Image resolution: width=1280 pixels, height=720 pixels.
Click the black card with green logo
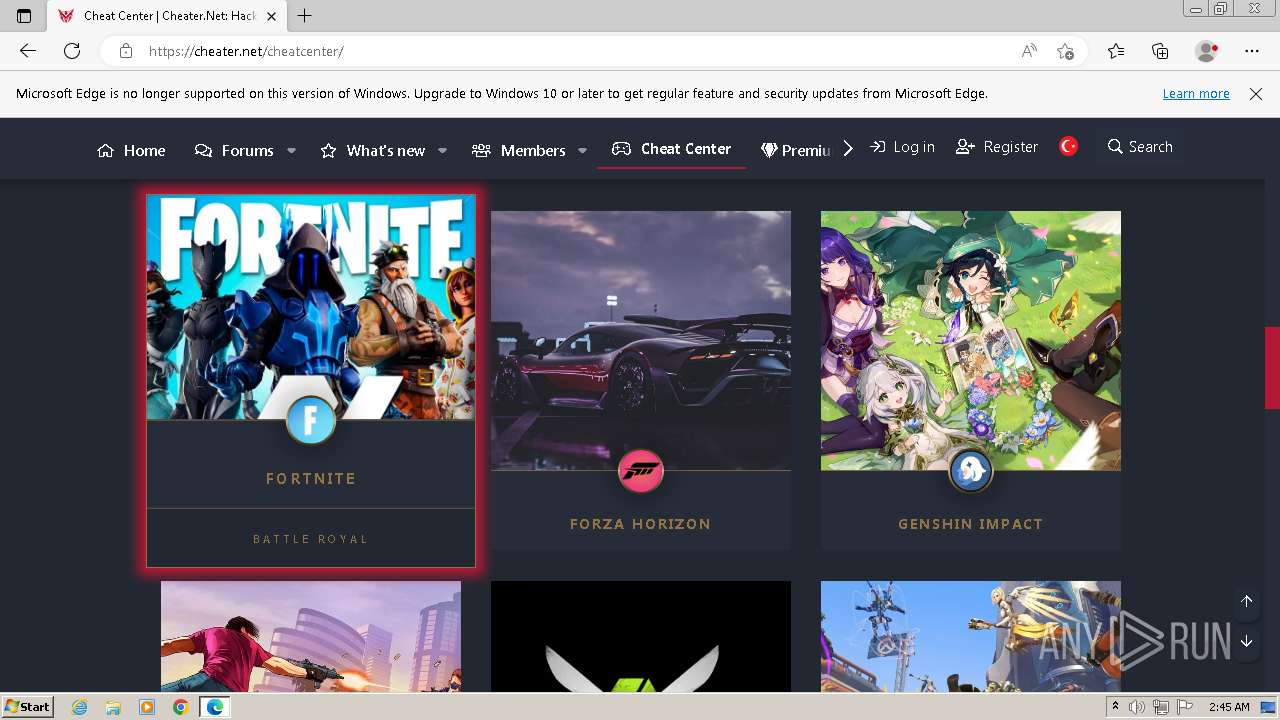[x=641, y=636]
